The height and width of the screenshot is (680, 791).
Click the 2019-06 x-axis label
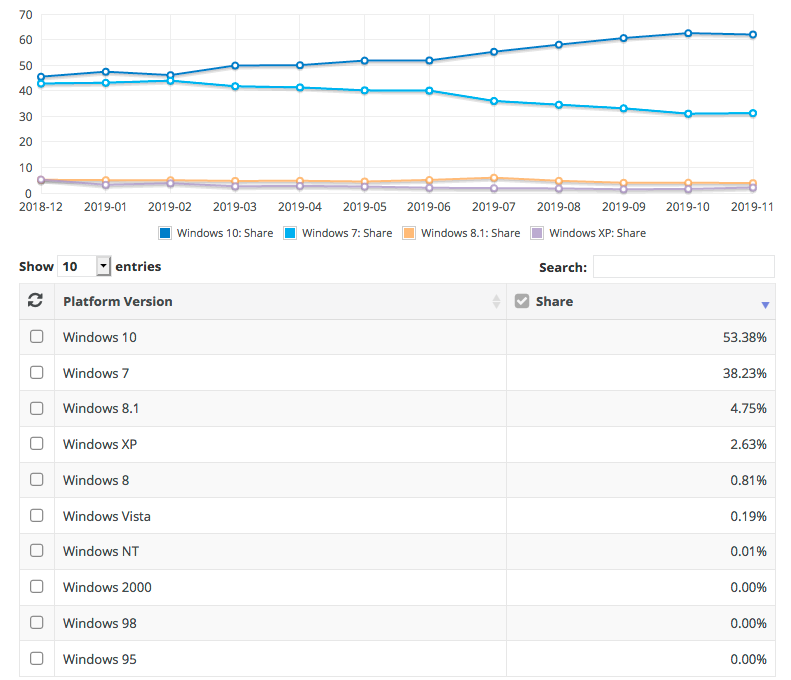click(x=429, y=207)
